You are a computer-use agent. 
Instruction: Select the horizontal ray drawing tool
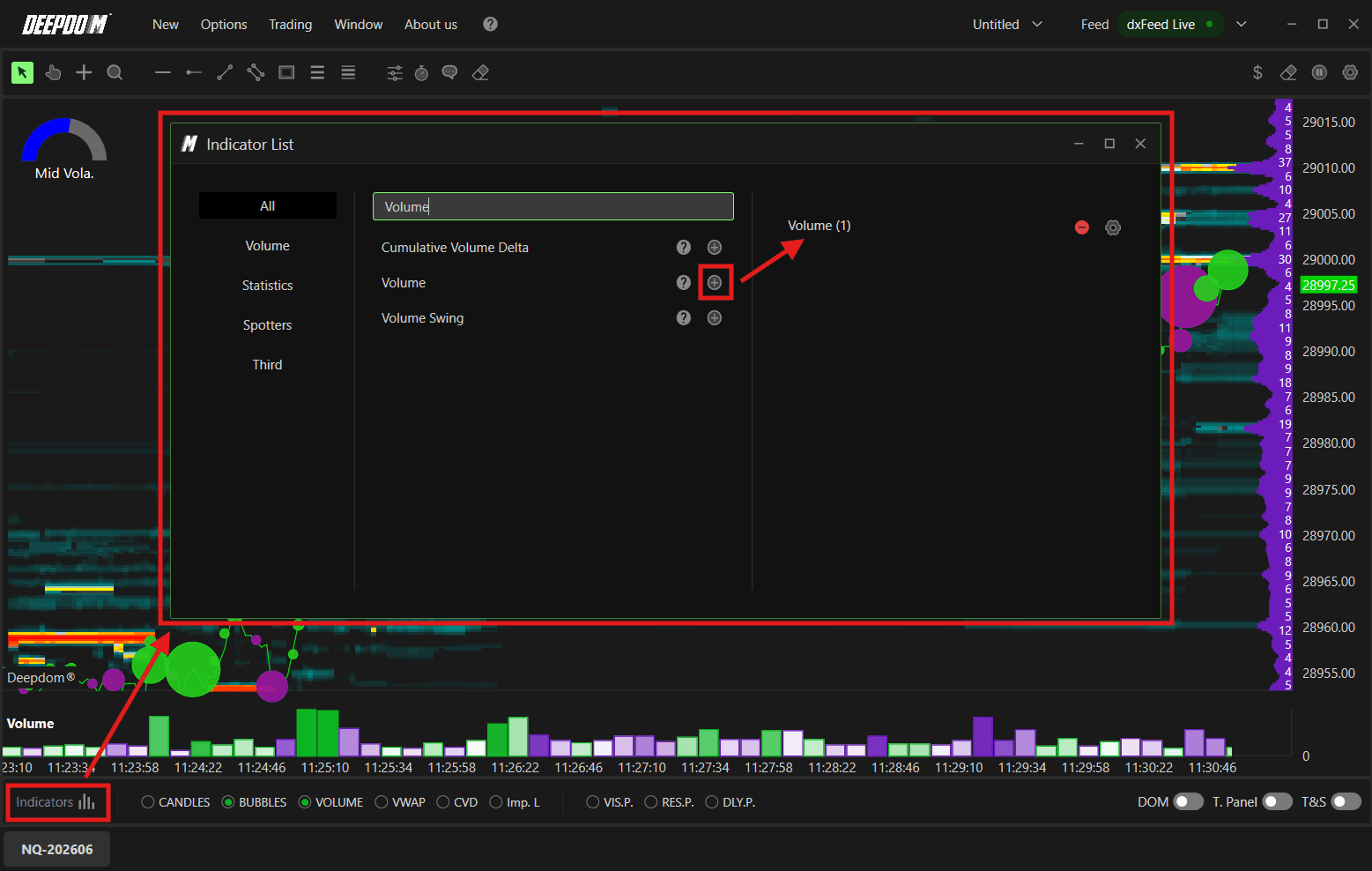click(x=194, y=72)
